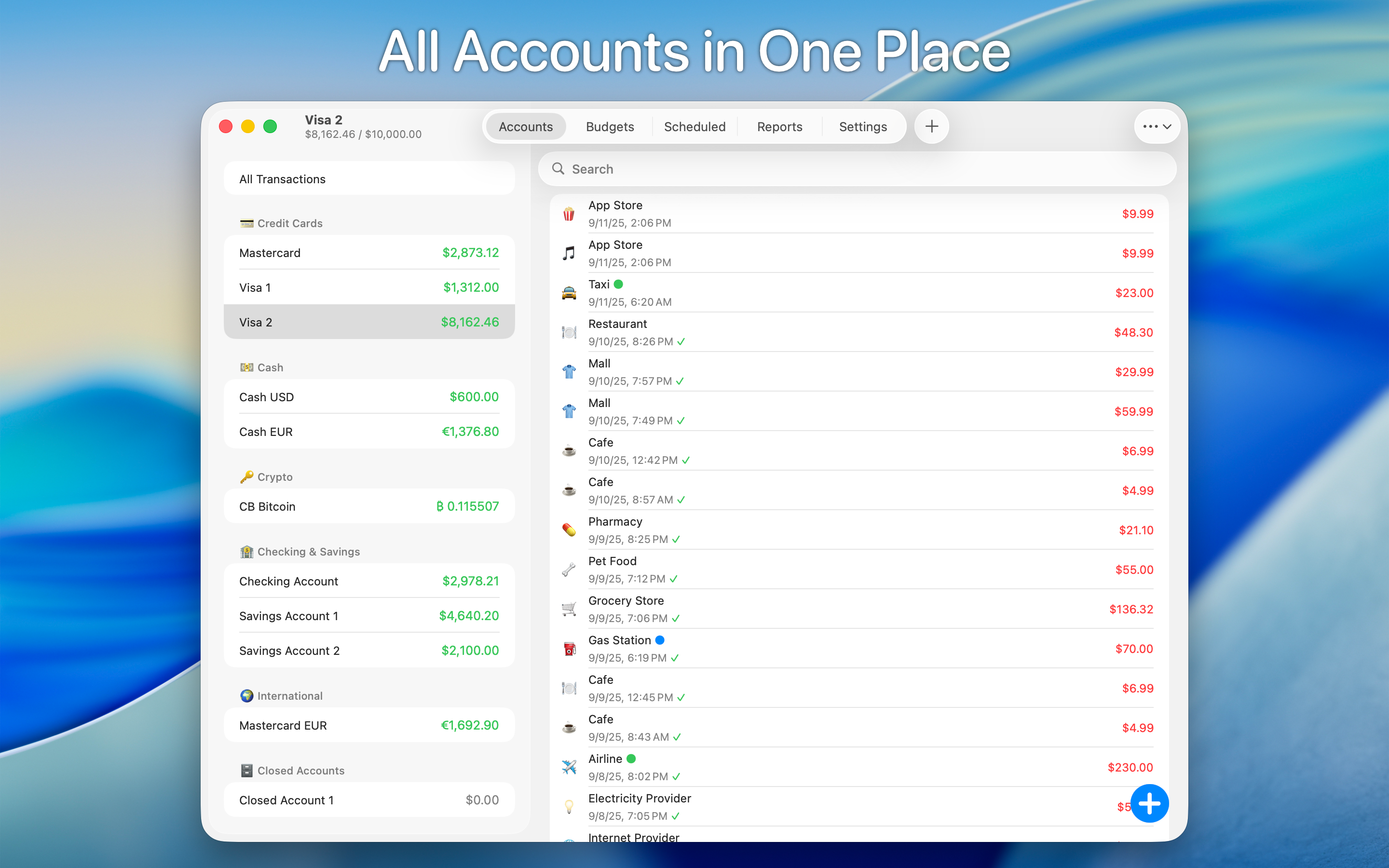Click the coffee cup icon of Cafe 12:42 PM
Image resolution: width=1389 pixels, height=868 pixels.
point(569,451)
